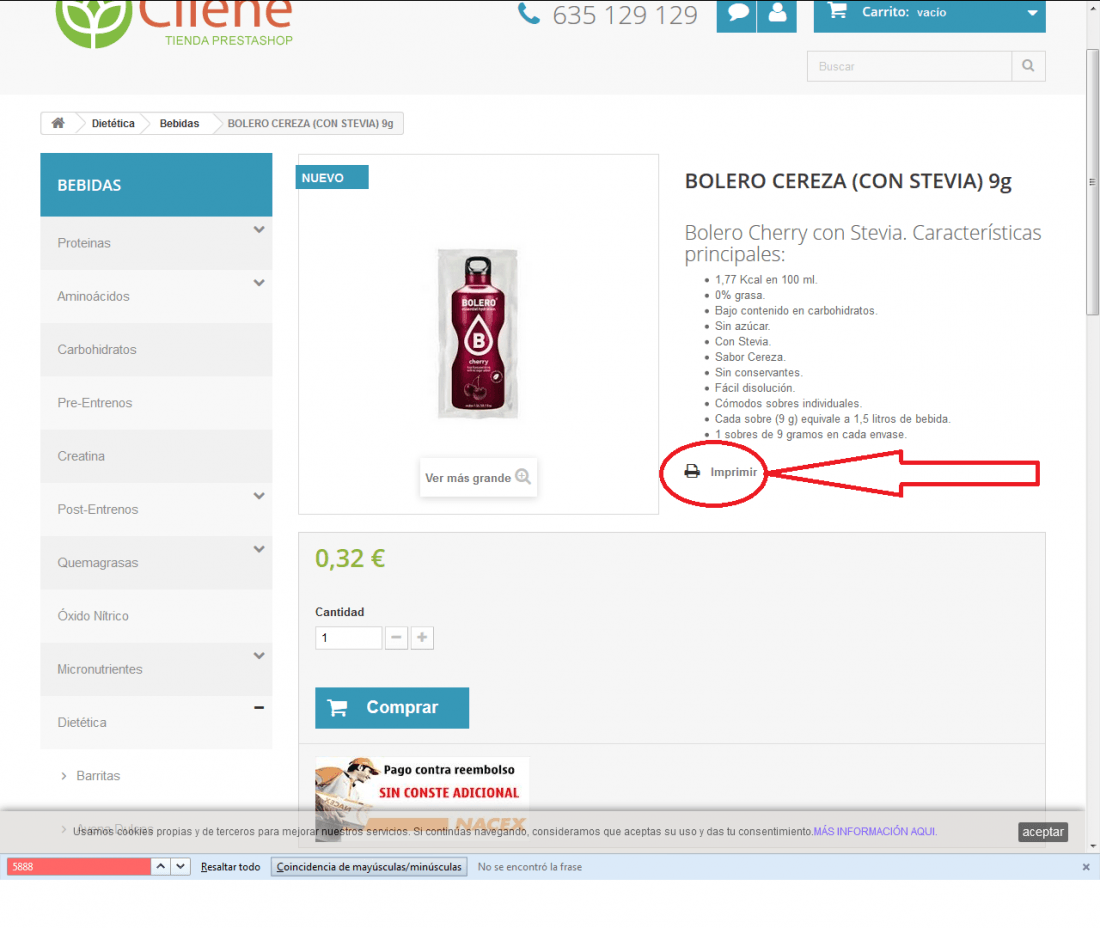Select Aminoácidos category
This screenshot has height=928, width=1100.
(x=93, y=296)
